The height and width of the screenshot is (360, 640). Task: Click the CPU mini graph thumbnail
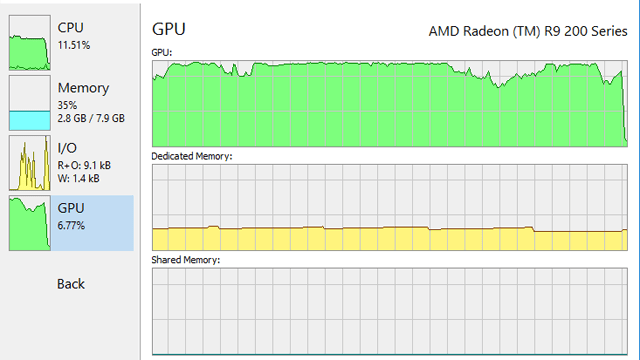coord(30,43)
